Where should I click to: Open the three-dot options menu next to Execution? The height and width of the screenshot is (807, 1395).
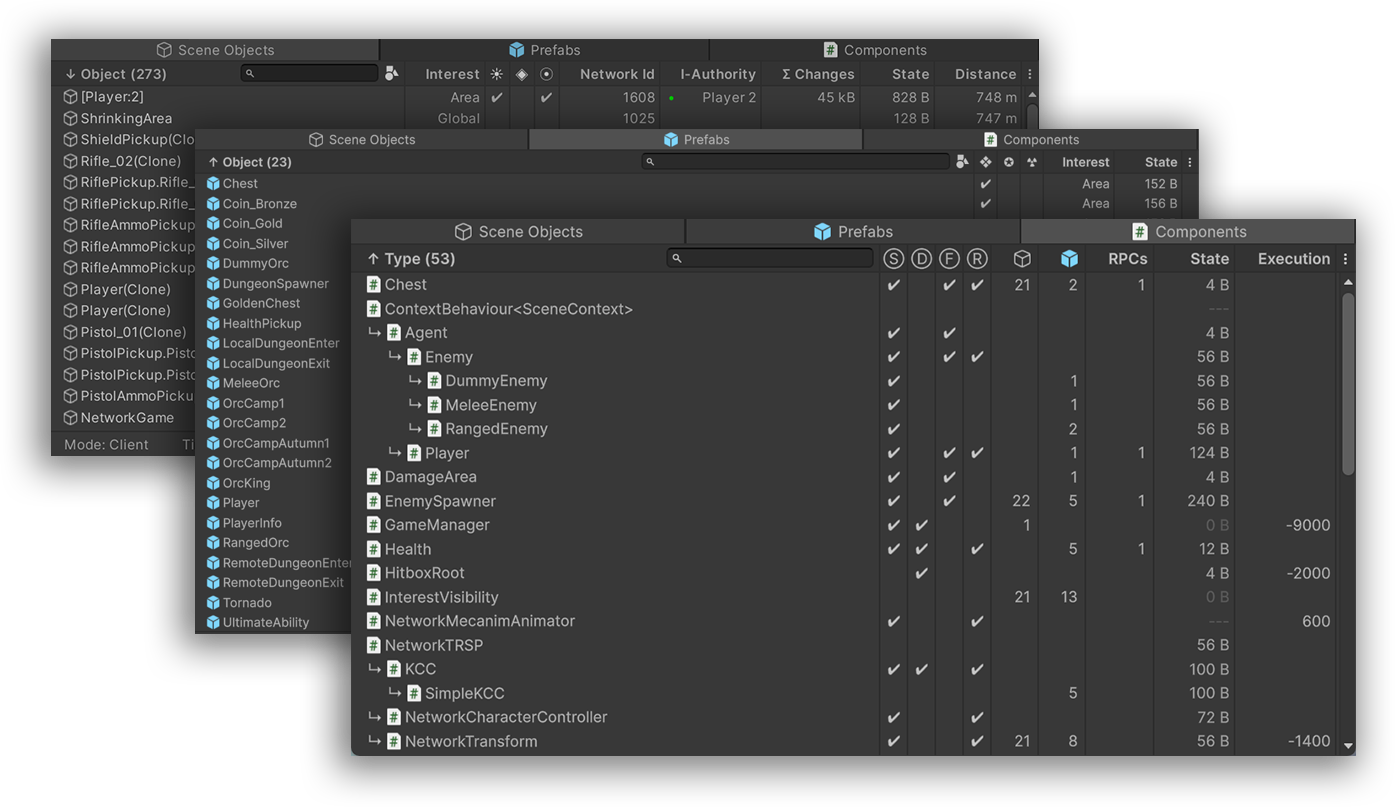tap(1345, 259)
